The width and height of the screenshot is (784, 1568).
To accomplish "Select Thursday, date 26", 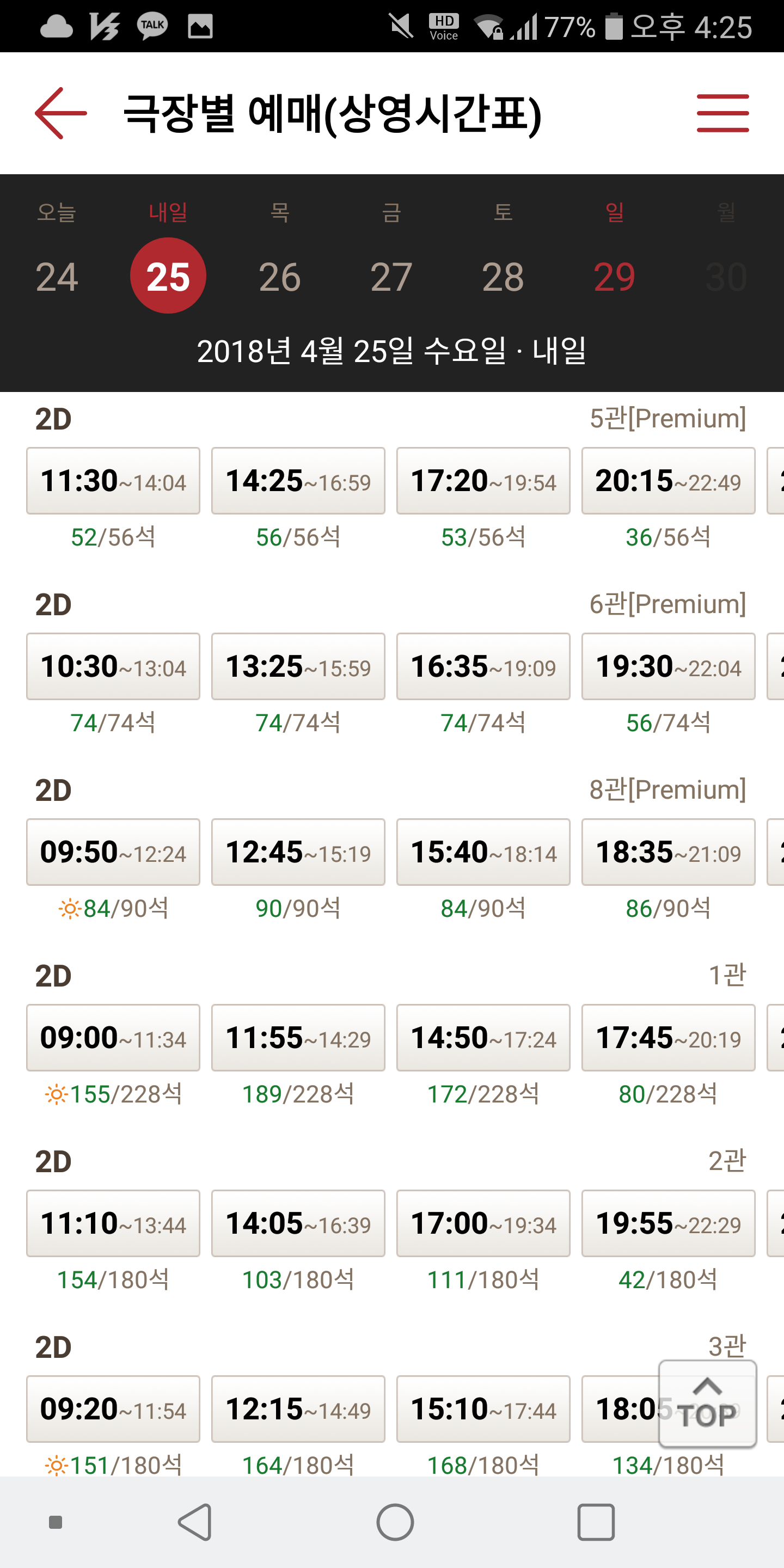I will point(279,277).
